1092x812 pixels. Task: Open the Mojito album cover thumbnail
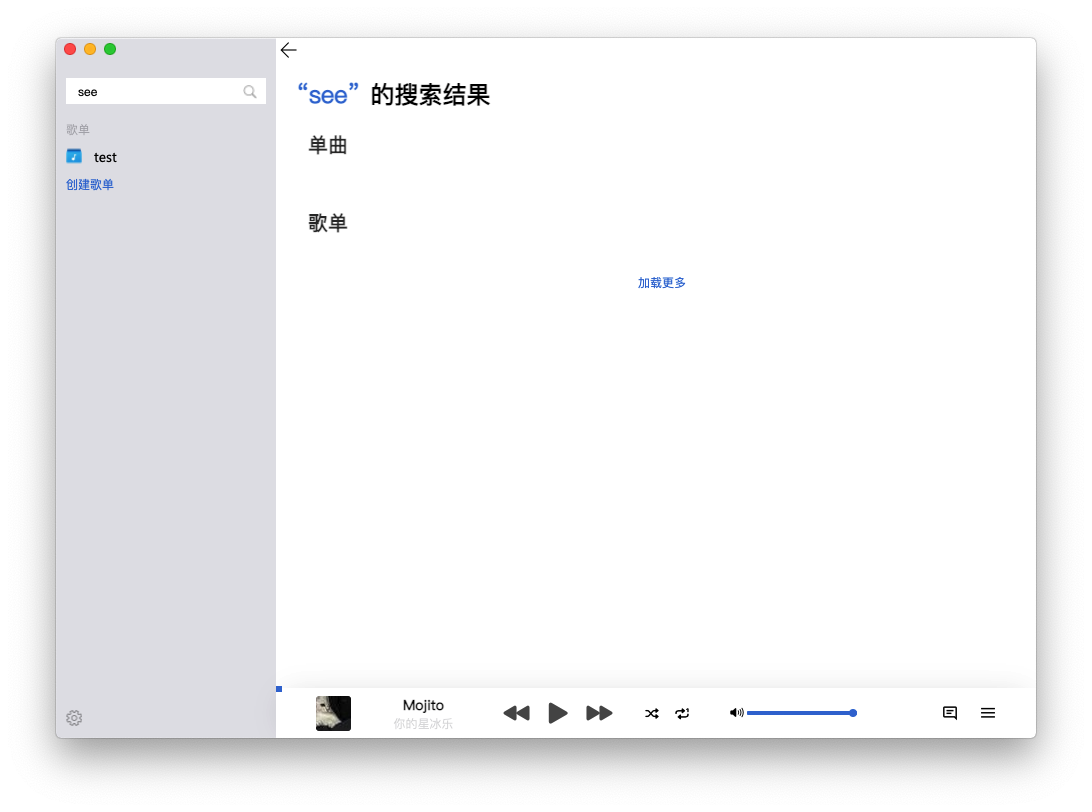pos(334,713)
